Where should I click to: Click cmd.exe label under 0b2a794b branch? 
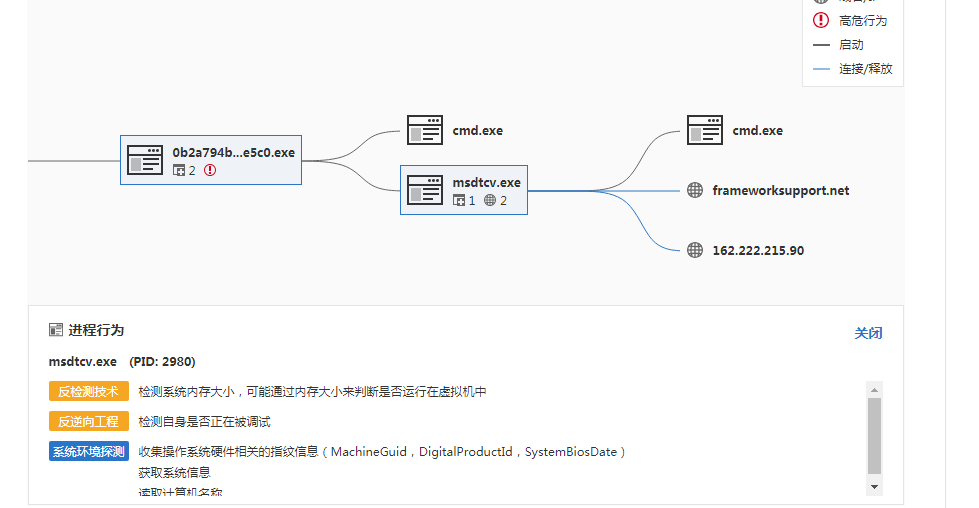pyautogui.click(x=478, y=130)
